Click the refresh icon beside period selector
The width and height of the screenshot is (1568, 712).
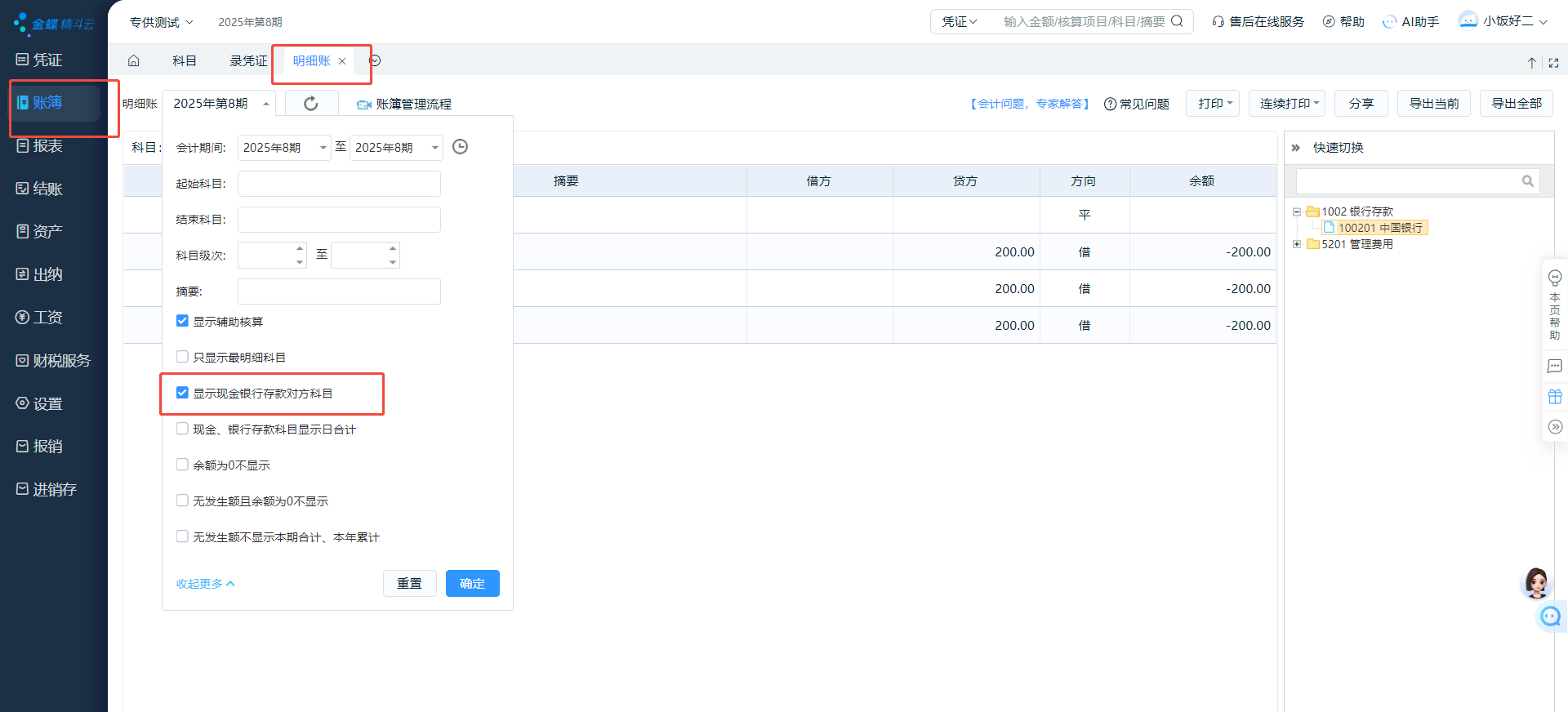click(311, 104)
